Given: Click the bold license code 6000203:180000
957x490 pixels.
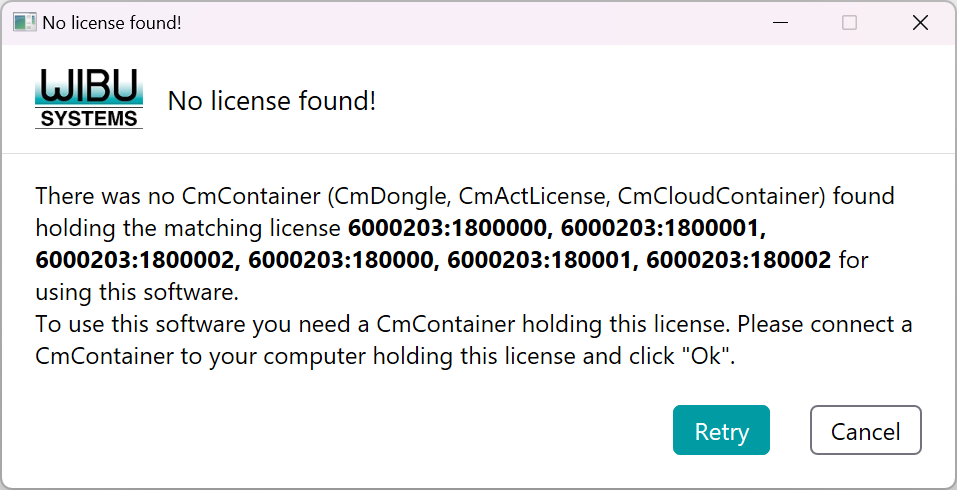Looking at the screenshot, I should (341, 261).
